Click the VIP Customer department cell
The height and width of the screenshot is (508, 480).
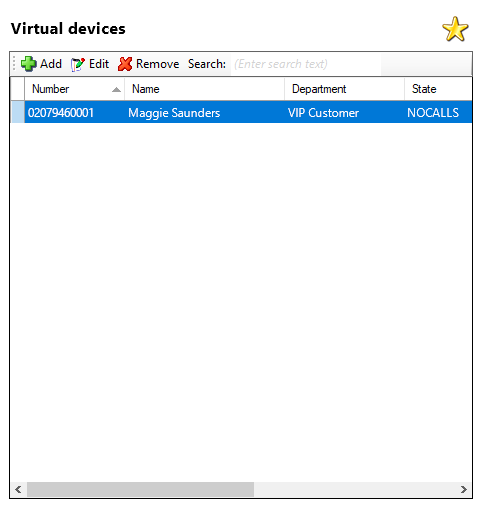(323, 113)
